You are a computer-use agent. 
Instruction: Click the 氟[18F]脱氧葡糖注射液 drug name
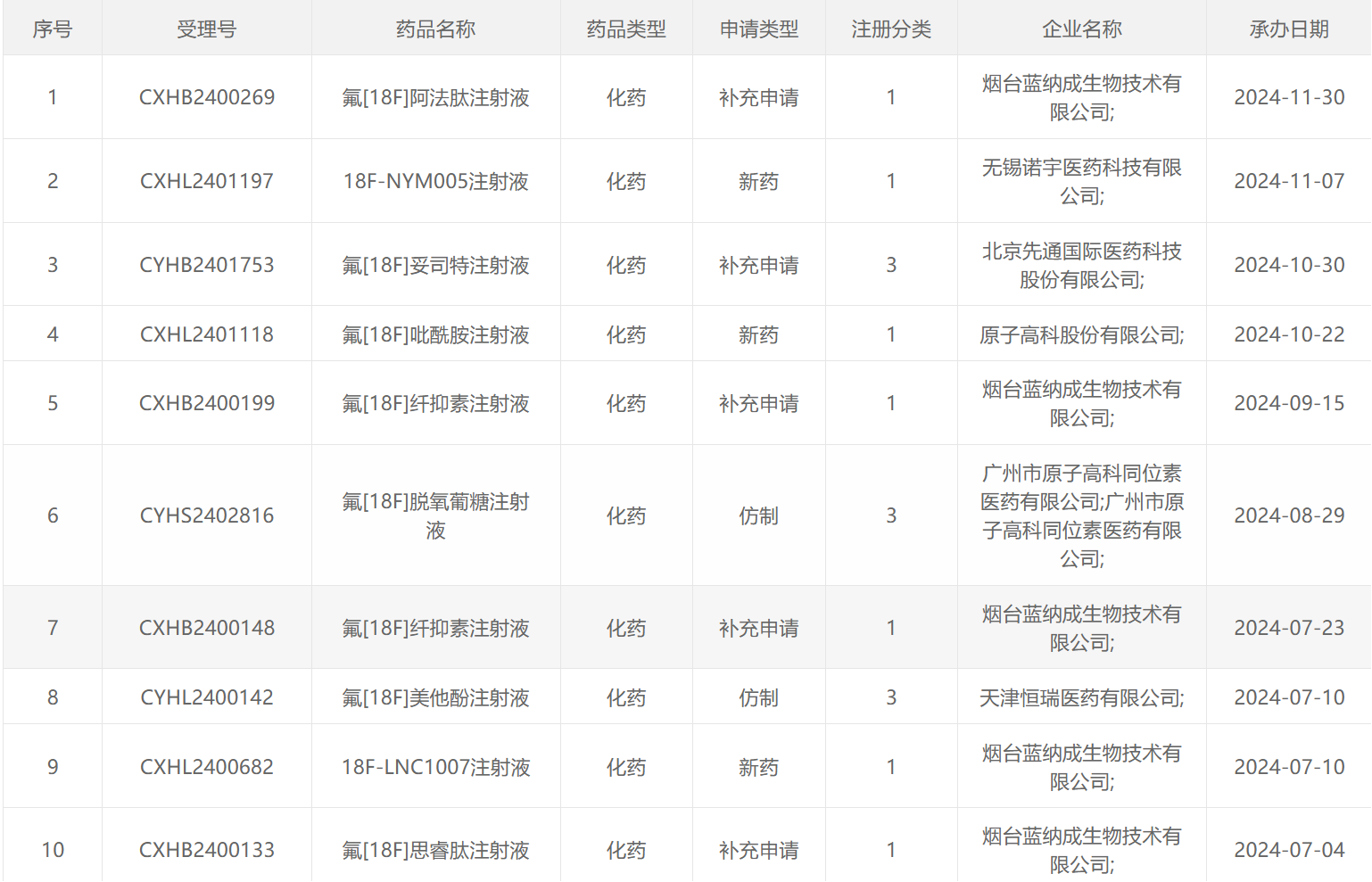tap(435, 515)
